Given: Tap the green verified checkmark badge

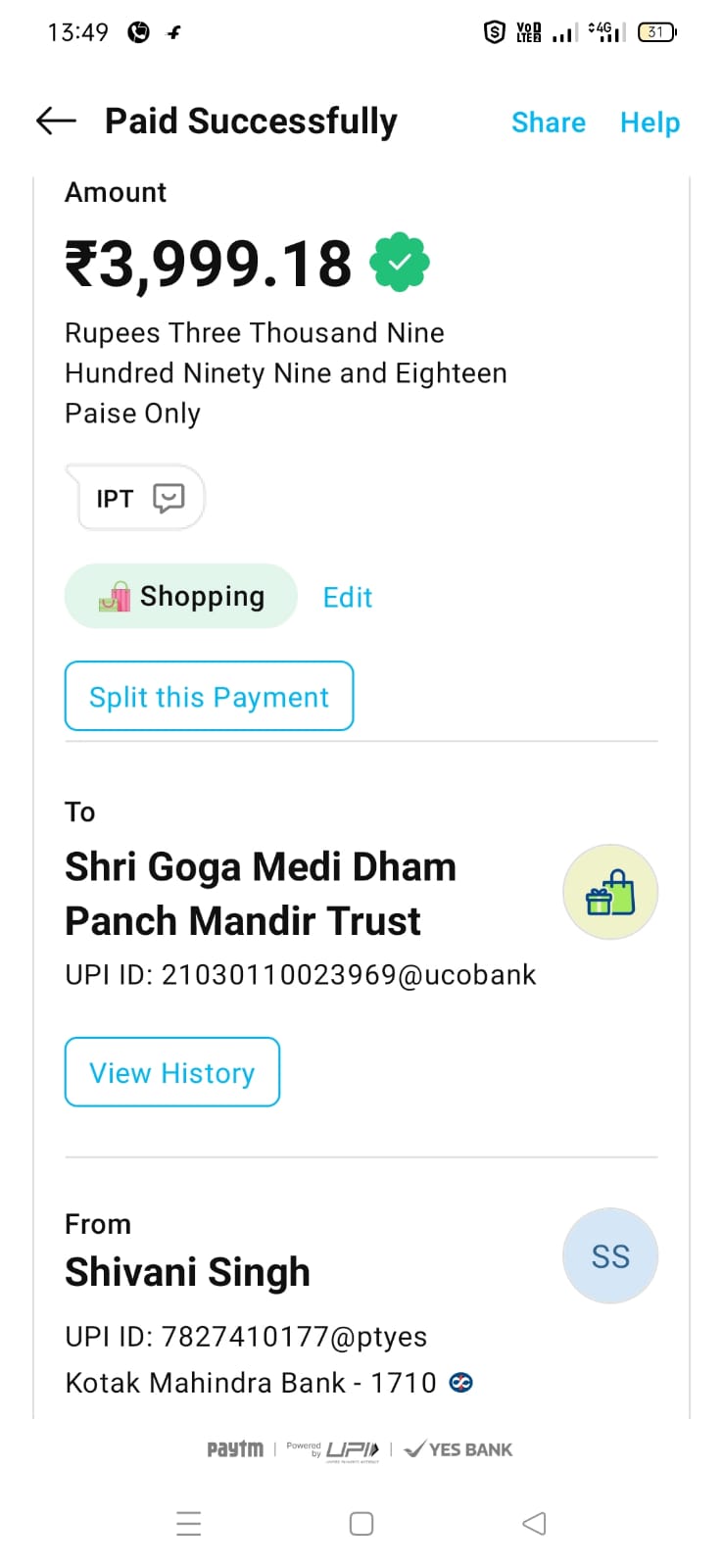Looking at the screenshot, I should (399, 262).
